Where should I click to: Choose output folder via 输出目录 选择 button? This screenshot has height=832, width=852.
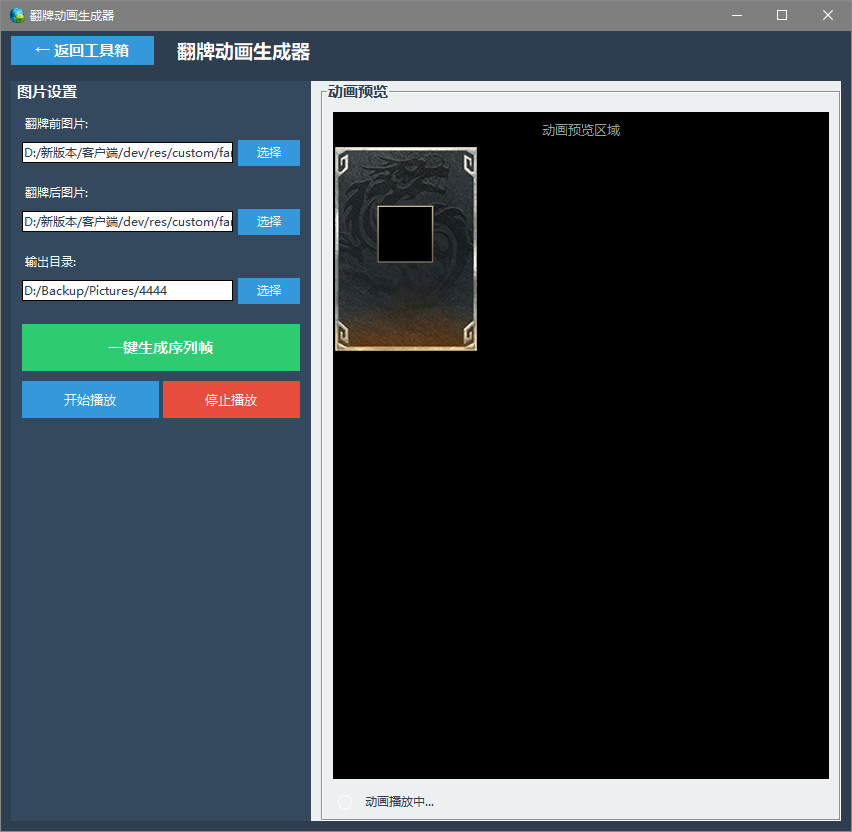pos(269,291)
